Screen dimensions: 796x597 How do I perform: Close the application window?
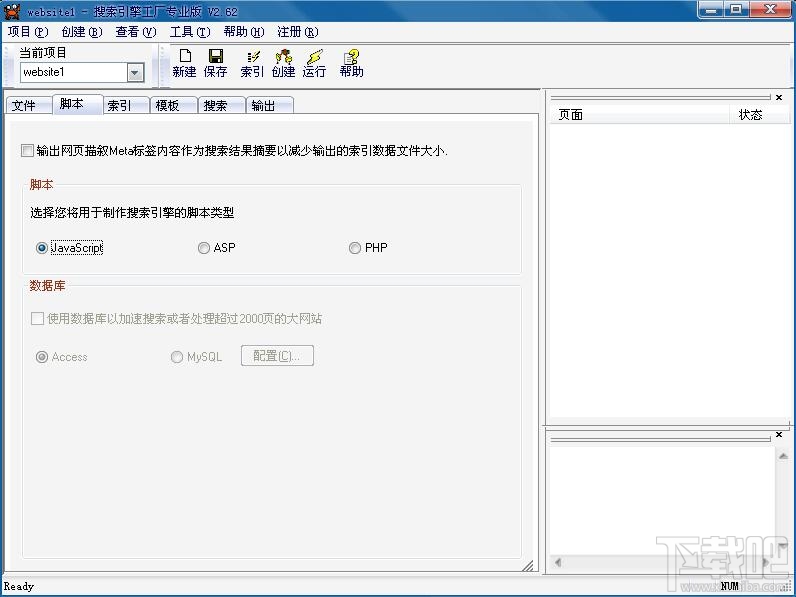point(771,10)
